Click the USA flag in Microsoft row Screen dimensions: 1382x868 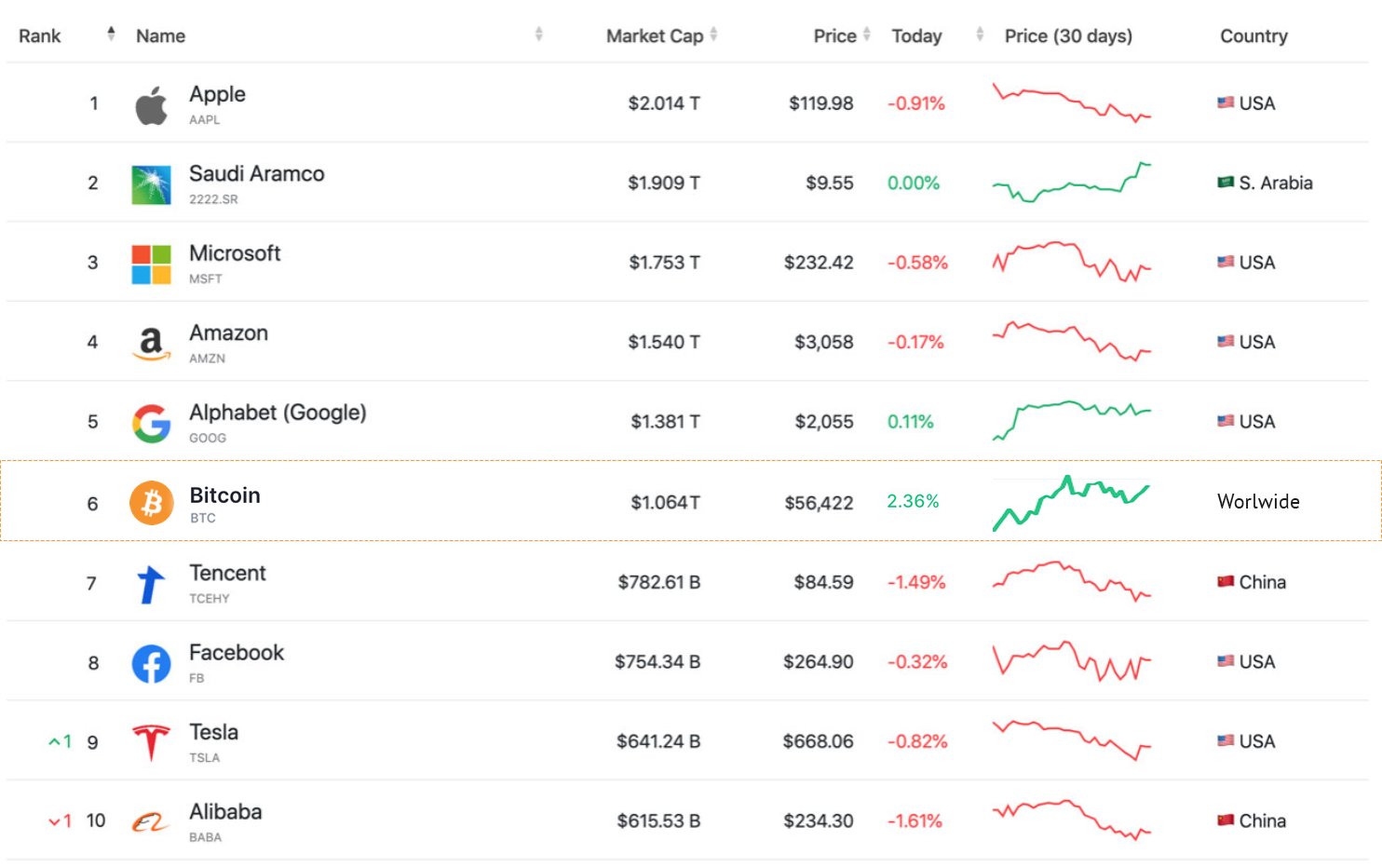[1226, 262]
